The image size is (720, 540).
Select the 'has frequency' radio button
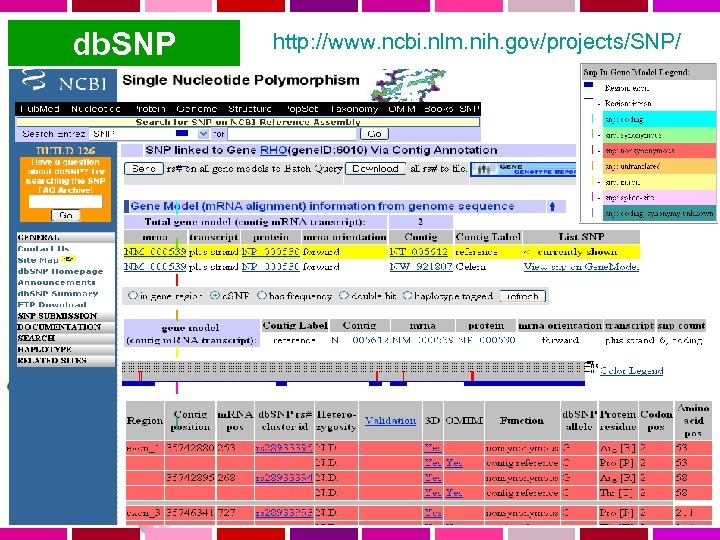pos(262,295)
